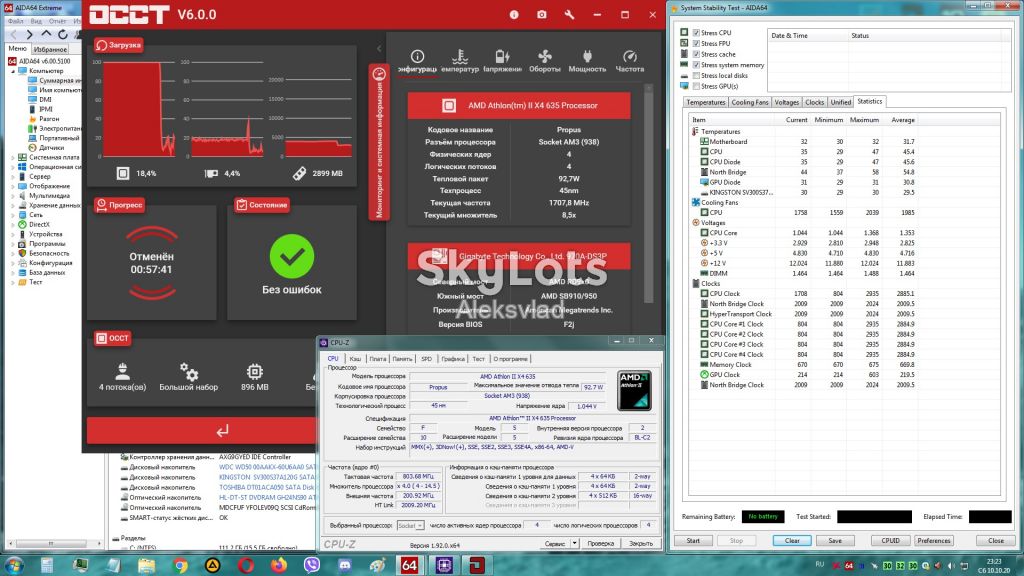Go forward in AIDA64 toolbar
1024x576 pixels.
[29, 34]
